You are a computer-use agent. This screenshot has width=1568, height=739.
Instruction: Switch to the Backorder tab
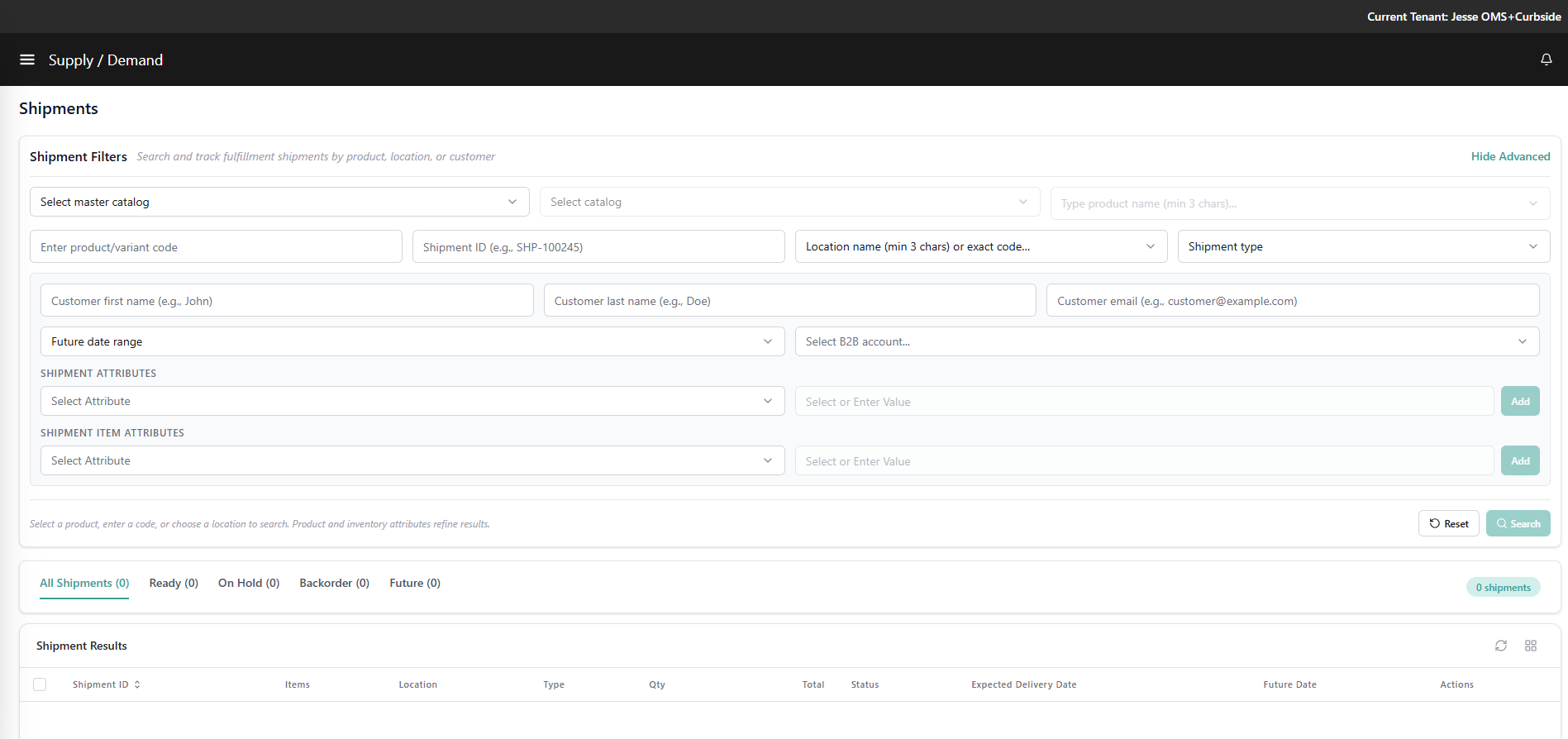(x=334, y=583)
